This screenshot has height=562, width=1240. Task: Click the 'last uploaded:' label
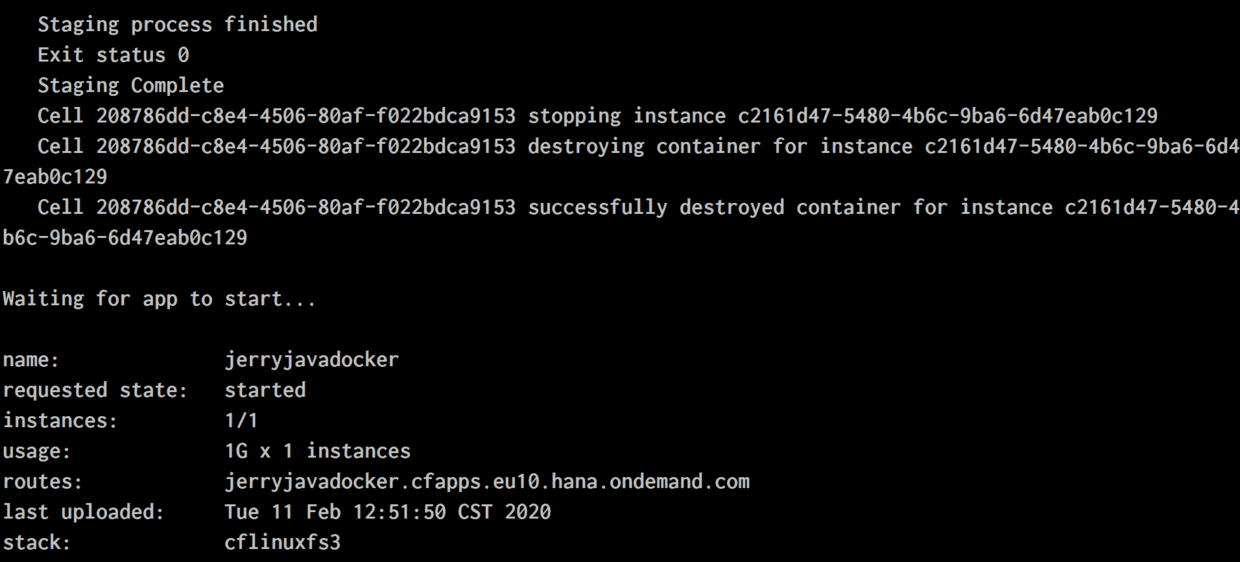point(82,512)
